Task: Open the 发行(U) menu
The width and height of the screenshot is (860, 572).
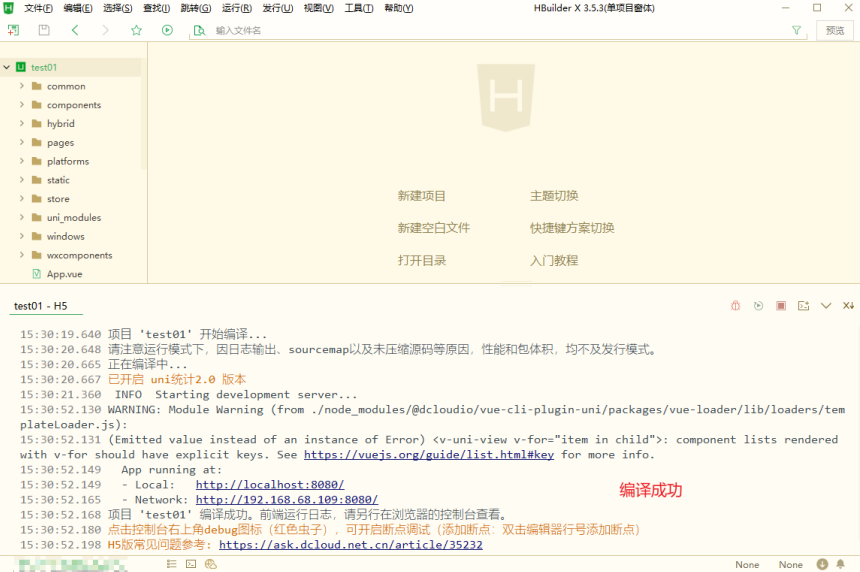Action: 278,8
